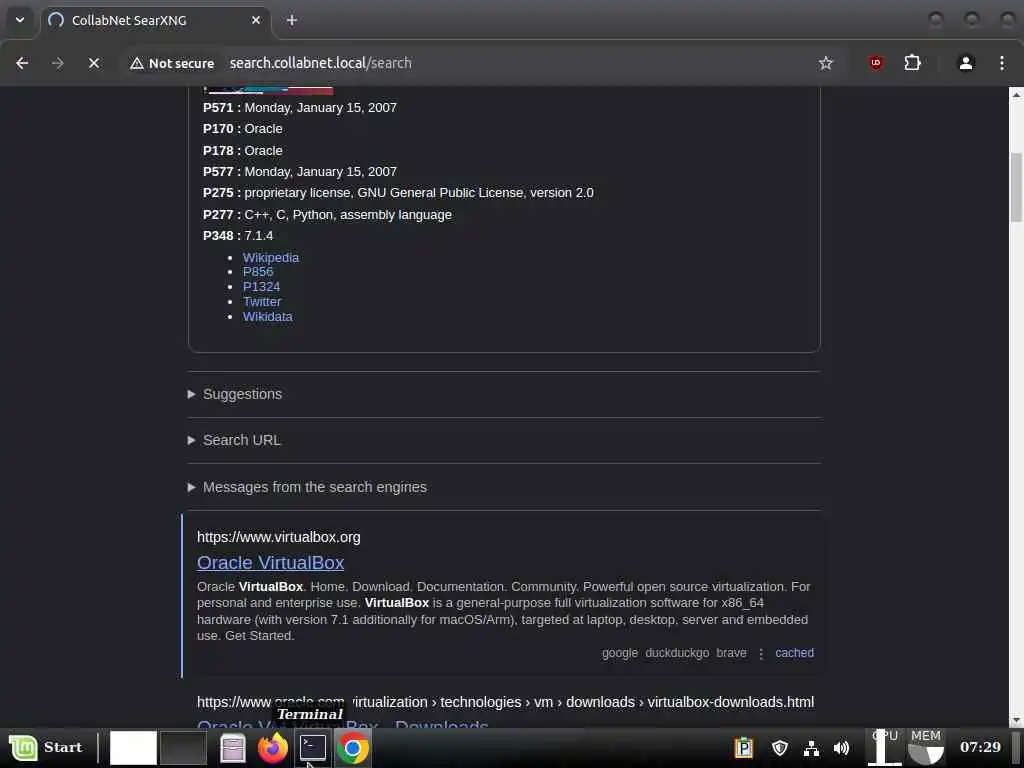This screenshot has height=768, width=1024.
Task: Click the P348 version 7.1.4 text
Action: (x=238, y=236)
